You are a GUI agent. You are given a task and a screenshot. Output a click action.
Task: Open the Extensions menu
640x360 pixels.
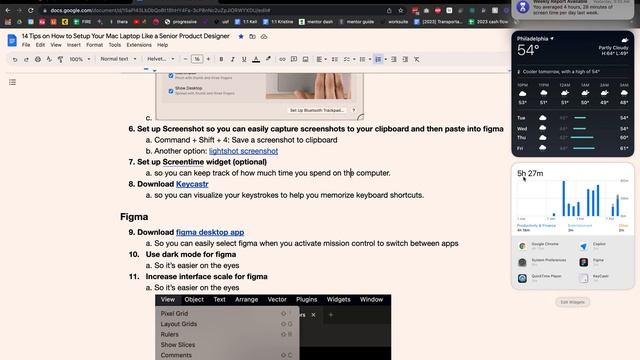tap(139, 45)
